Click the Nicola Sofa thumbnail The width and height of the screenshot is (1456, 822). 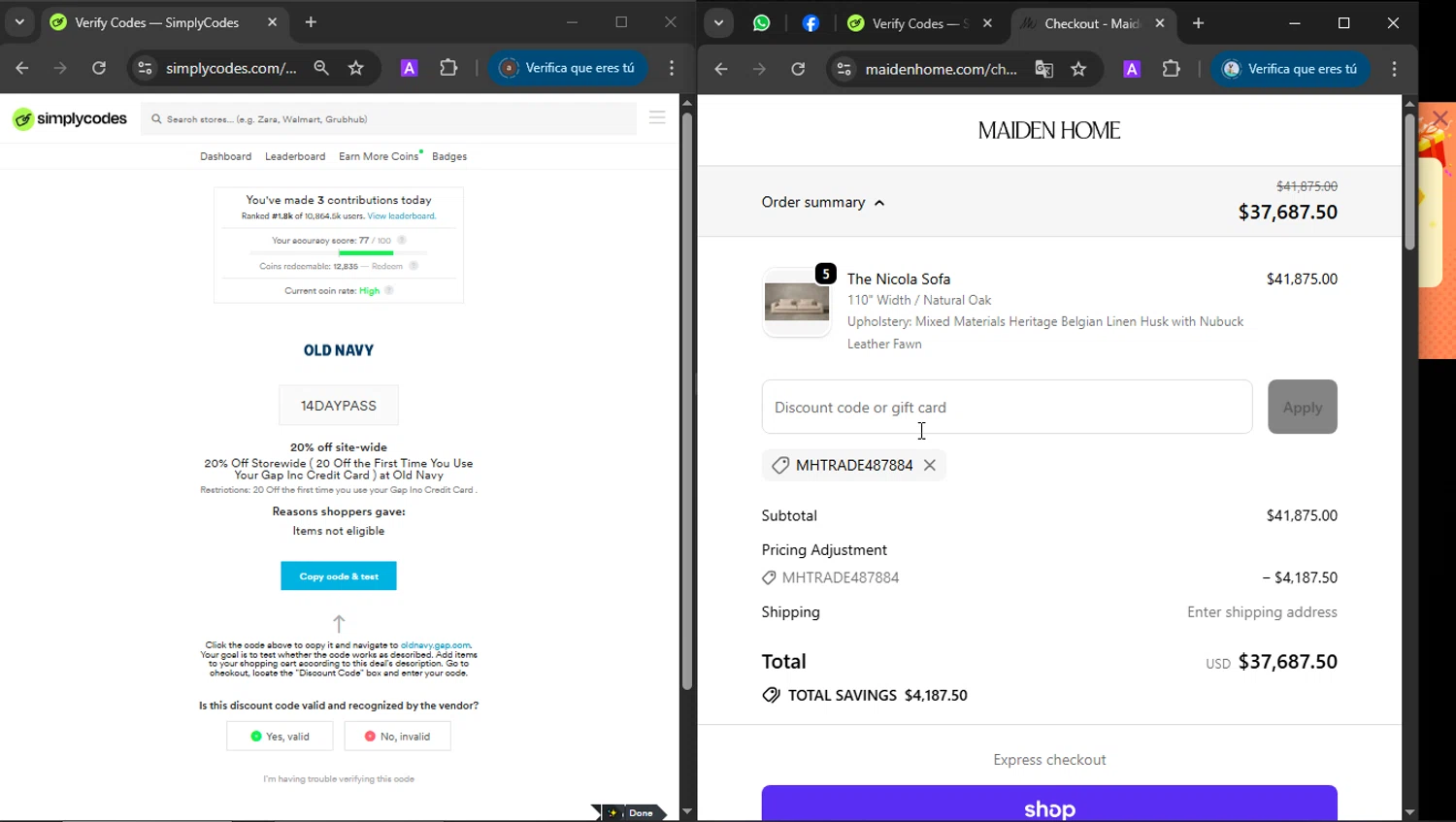point(797,303)
